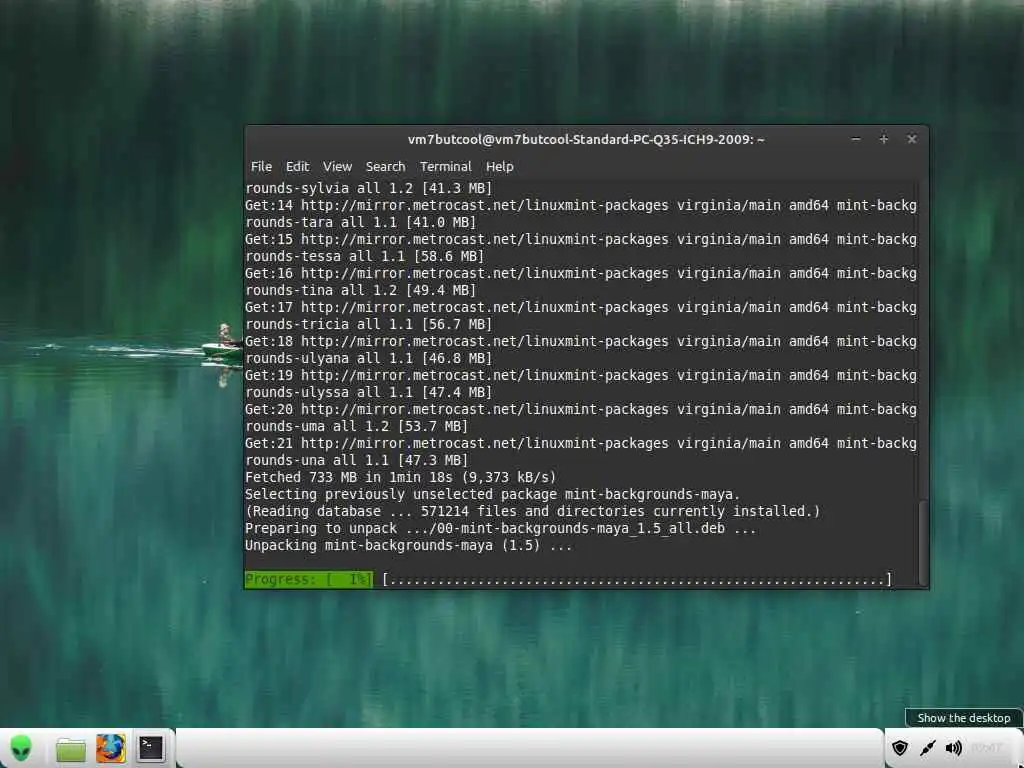Close the terminal window
The height and width of the screenshot is (768, 1024).
click(912, 139)
